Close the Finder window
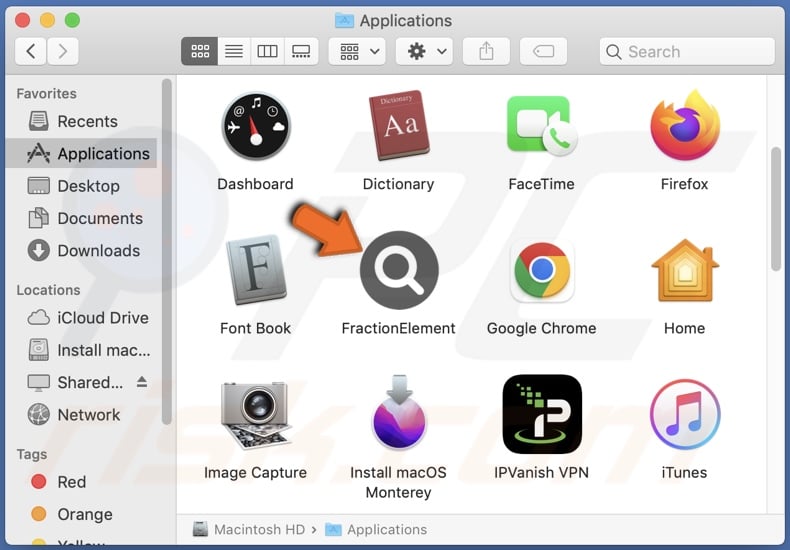This screenshot has height=550, width=790. tap(23, 20)
